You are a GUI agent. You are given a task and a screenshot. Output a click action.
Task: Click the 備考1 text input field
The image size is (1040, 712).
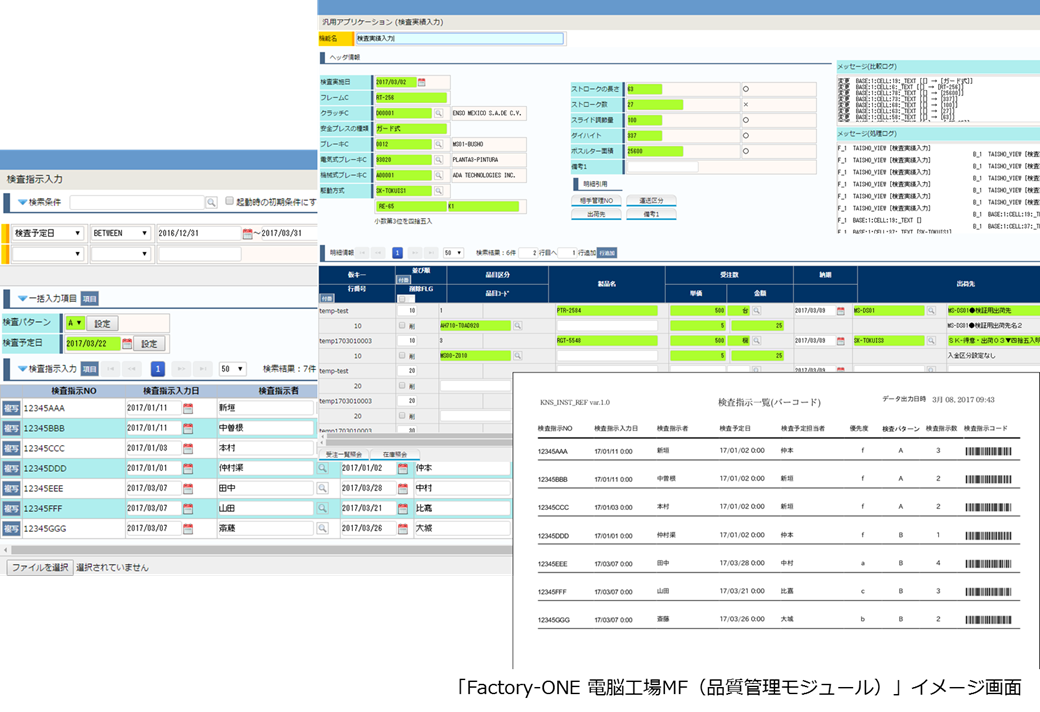pyautogui.click(x=663, y=167)
